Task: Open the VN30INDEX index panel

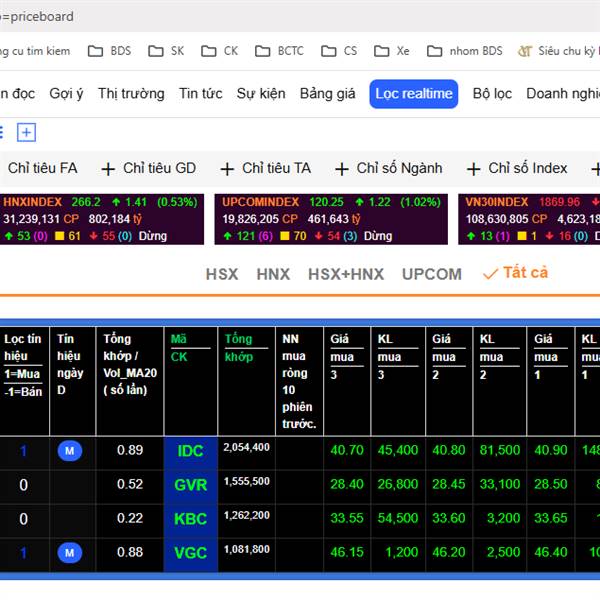Action: (x=529, y=219)
